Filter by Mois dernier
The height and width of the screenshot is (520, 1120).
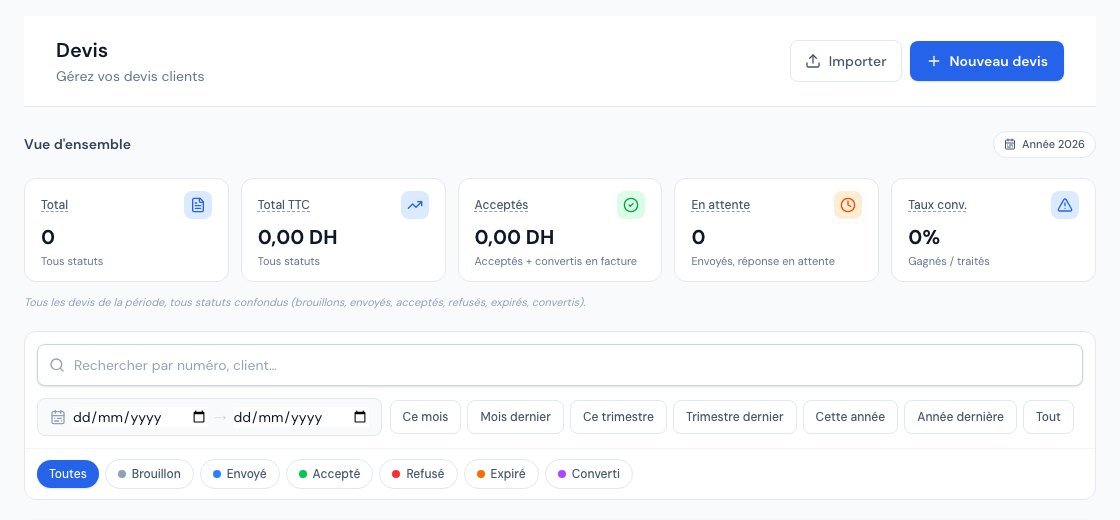tap(515, 417)
